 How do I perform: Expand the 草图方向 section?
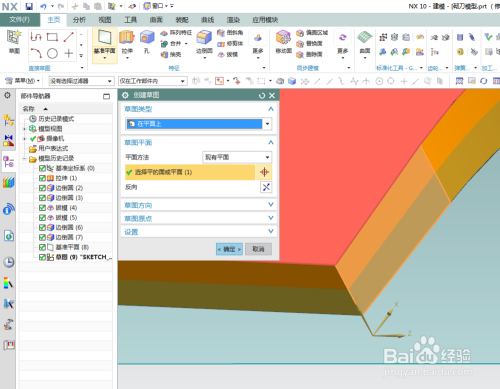click(271, 205)
